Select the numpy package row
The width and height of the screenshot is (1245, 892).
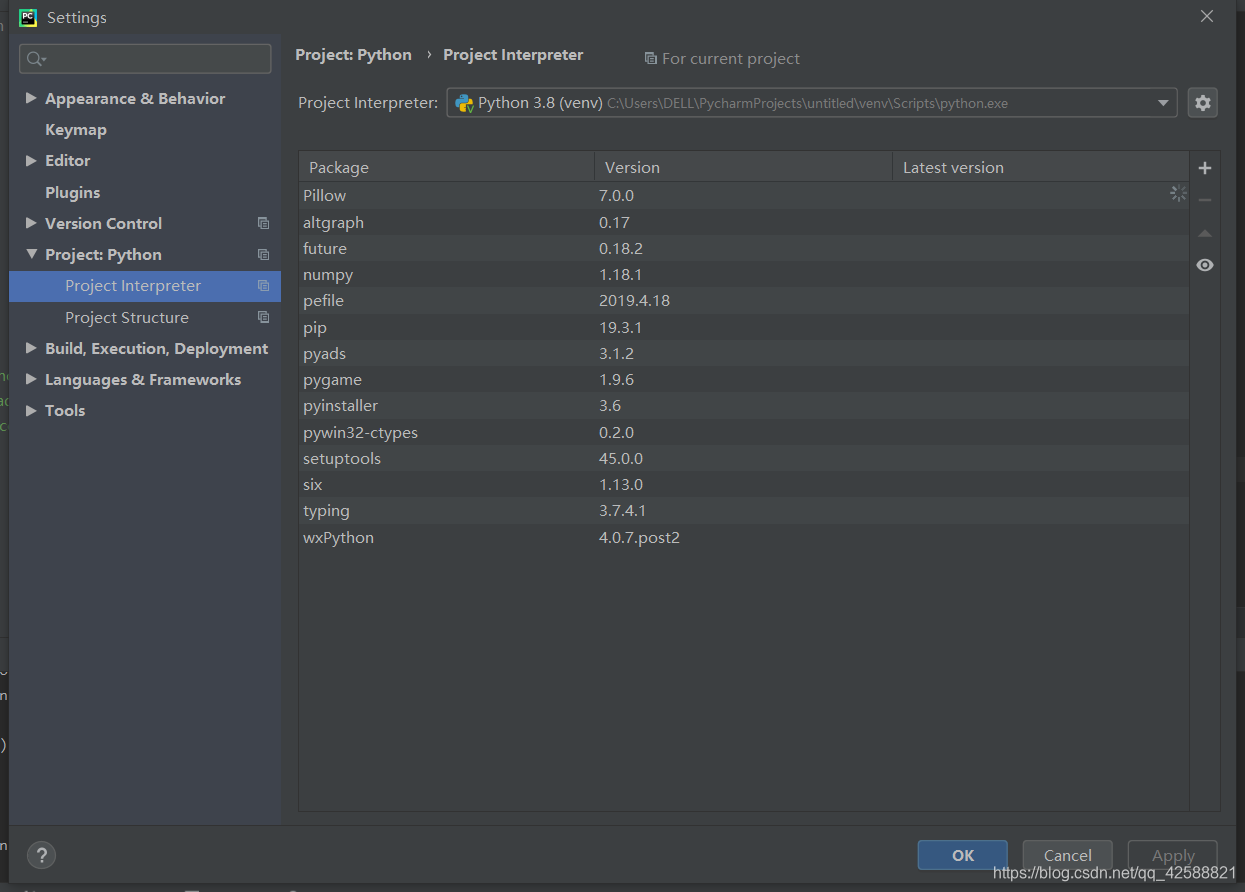tap(744, 274)
